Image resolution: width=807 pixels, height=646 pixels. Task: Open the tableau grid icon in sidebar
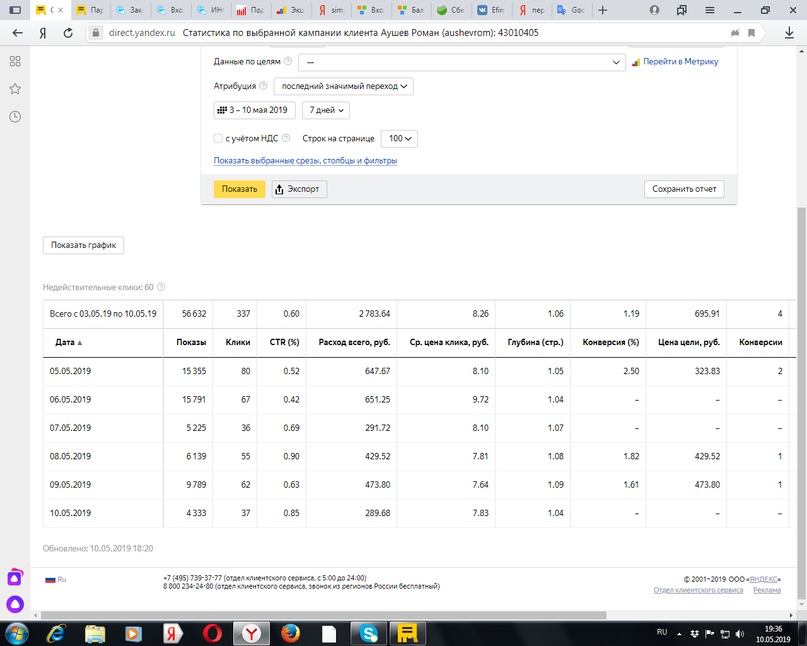pos(15,61)
